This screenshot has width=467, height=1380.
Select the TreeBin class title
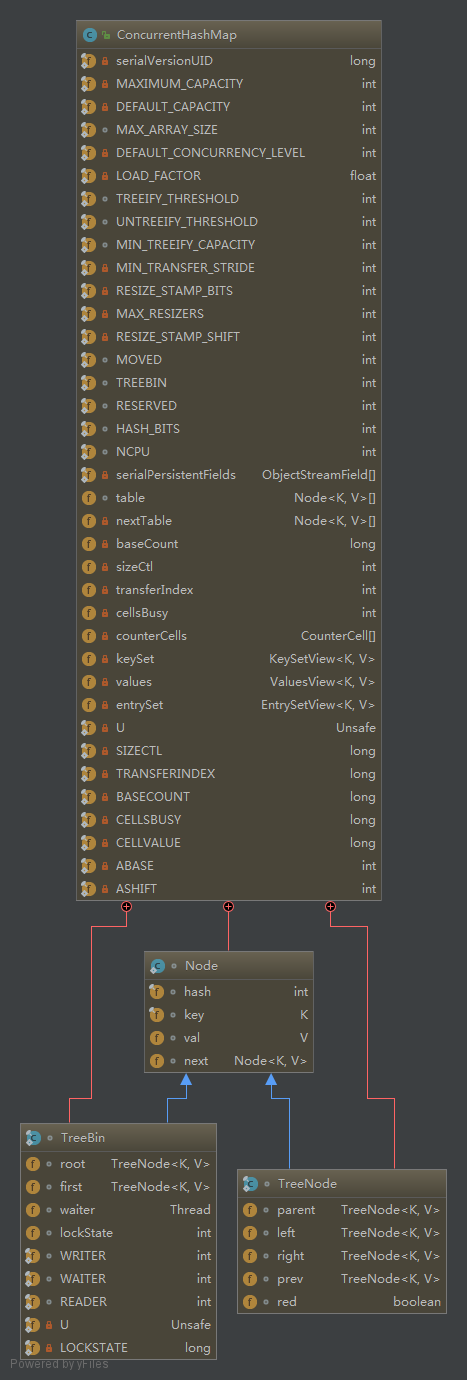point(83,1138)
